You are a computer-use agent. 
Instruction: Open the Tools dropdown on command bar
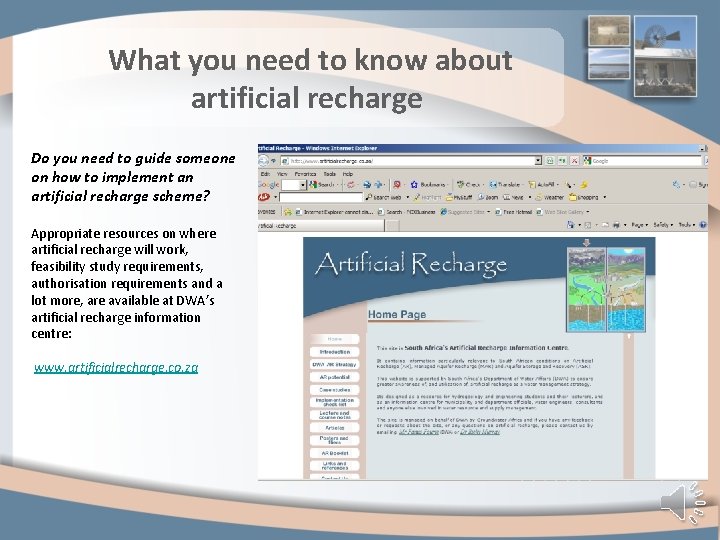[x=686, y=225]
